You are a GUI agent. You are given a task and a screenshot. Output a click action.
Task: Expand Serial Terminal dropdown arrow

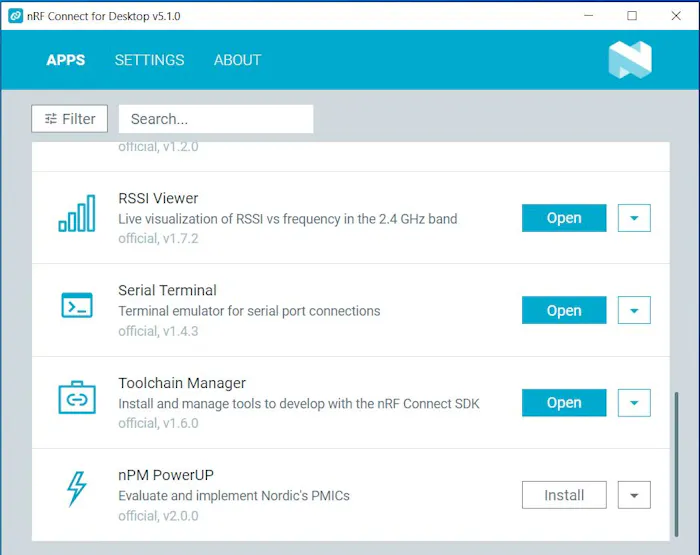[634, 310]
